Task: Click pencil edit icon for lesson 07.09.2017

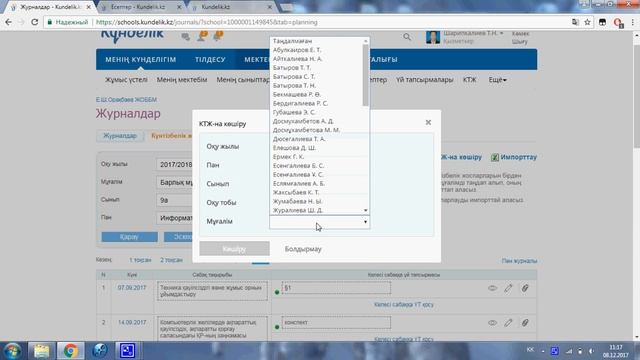Action: (508, 288)
